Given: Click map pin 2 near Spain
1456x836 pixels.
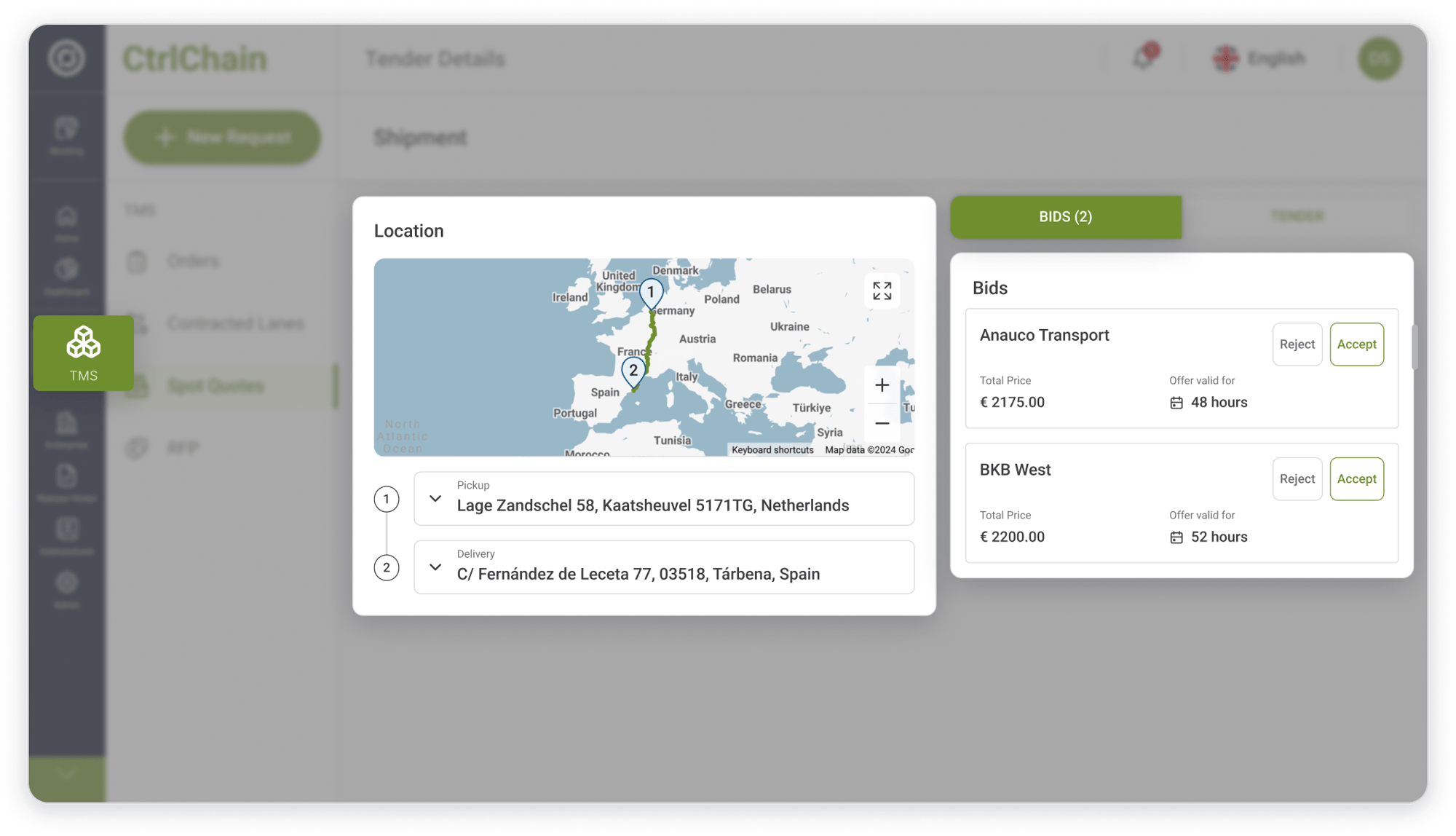Looking at the screenshot, I should click(x=633, y=373).
